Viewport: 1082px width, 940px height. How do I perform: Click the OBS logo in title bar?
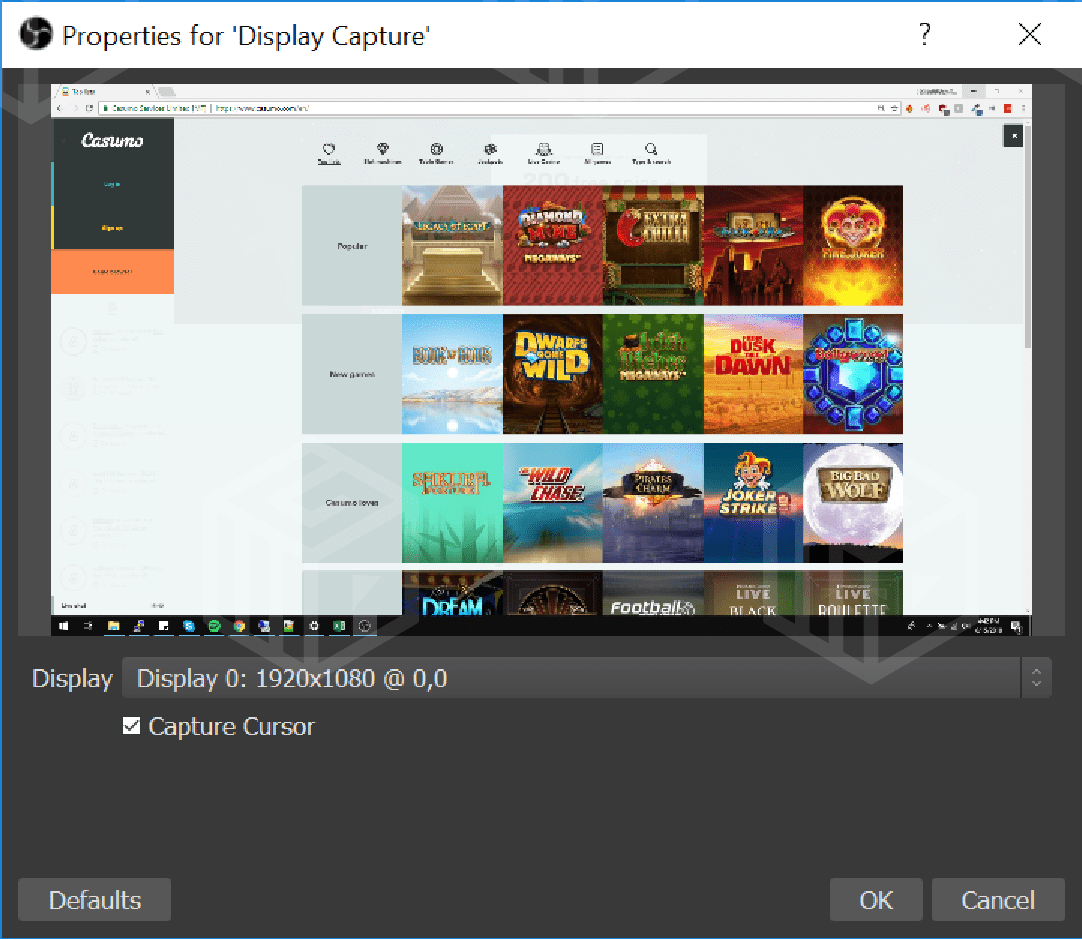tap(36, 34)
